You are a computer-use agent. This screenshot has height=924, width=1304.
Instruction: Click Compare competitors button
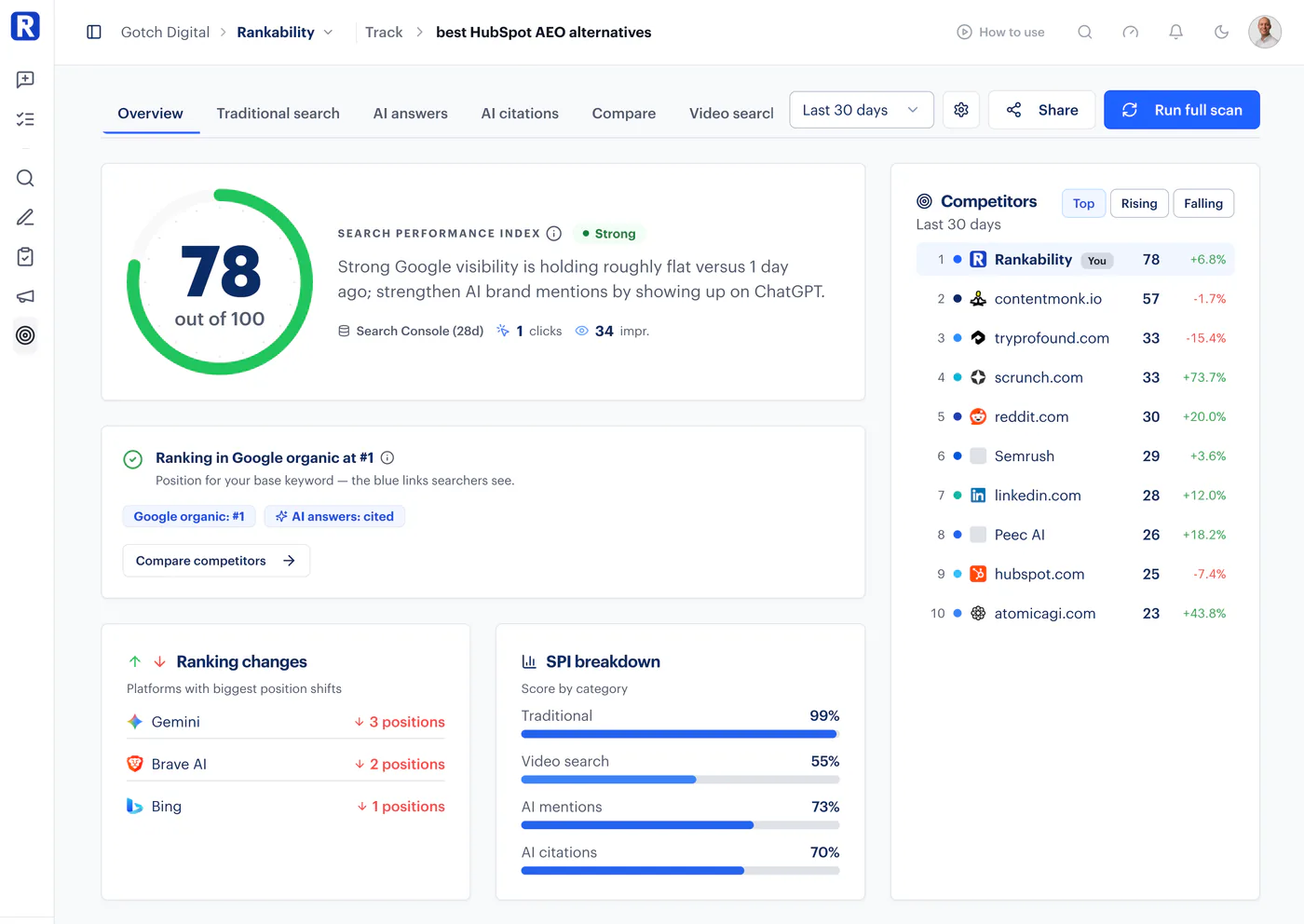pyautogui.click(x=216, y=561)
